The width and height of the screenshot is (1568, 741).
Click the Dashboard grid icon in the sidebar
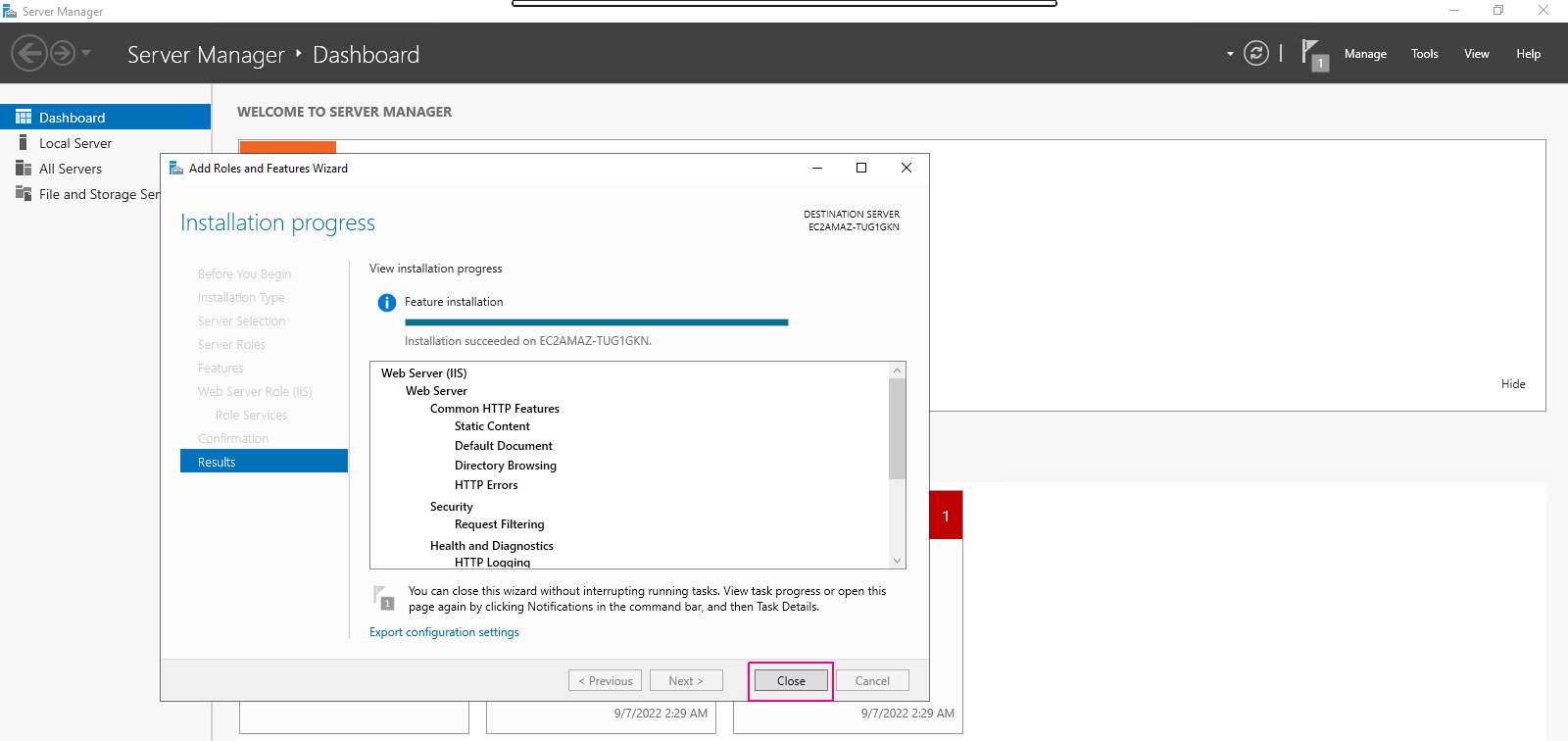pyautogui.click(x=24, y=117)
